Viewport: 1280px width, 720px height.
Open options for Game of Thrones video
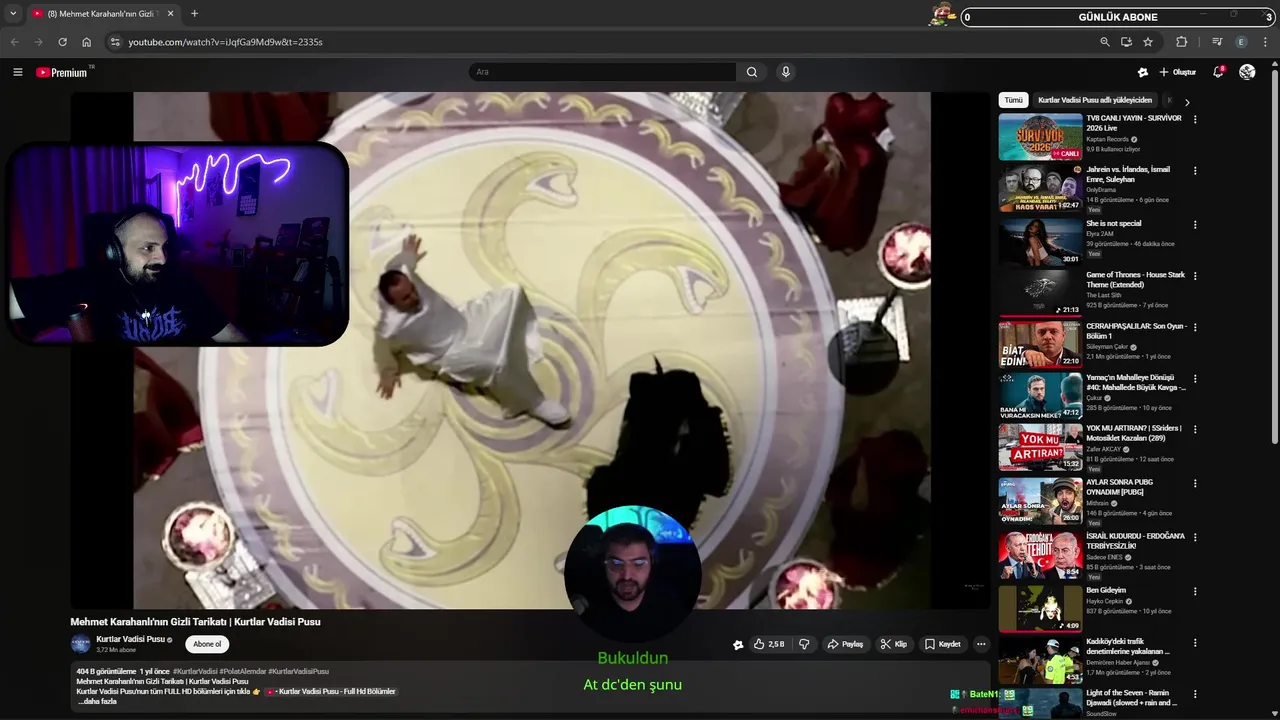click(x=1195, y=276)
